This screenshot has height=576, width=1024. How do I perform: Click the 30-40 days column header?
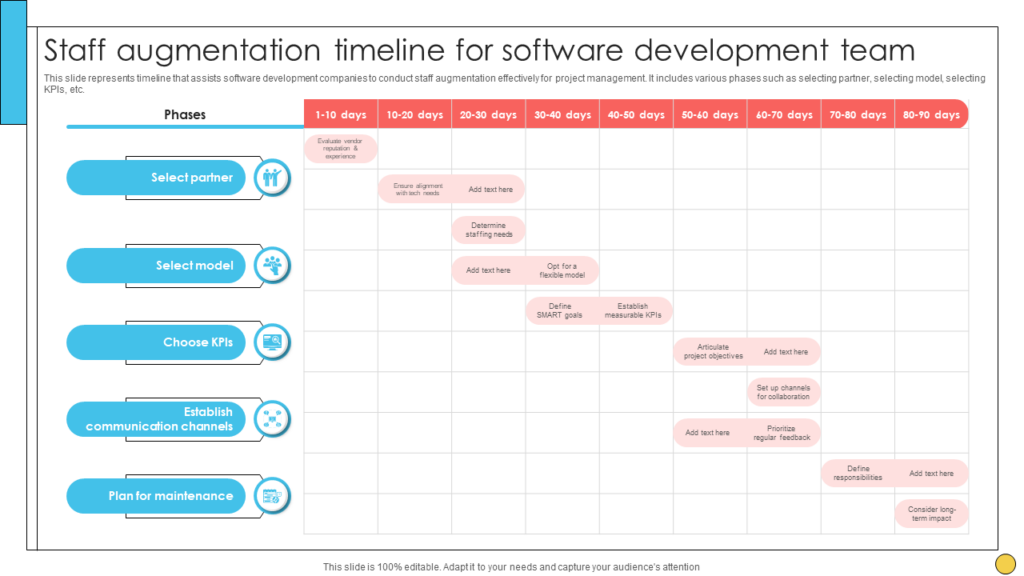tap(562, 114)
